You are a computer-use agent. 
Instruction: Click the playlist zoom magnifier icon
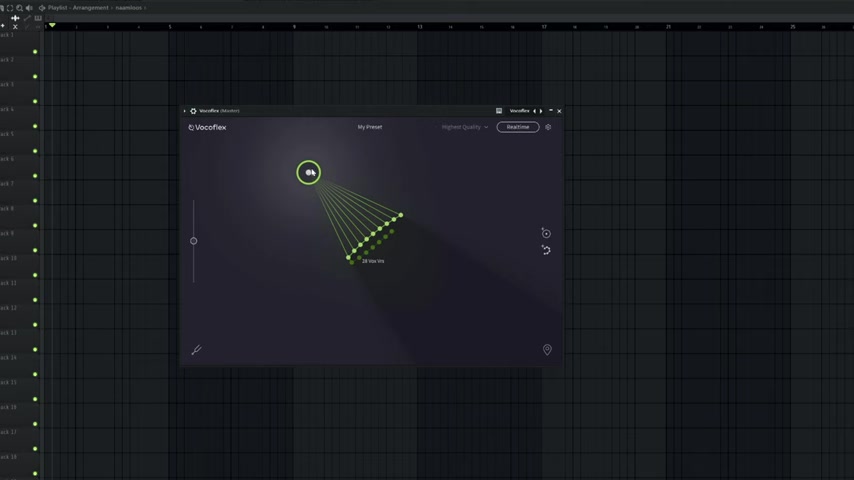pyautogui.click(x=20, y=8)
